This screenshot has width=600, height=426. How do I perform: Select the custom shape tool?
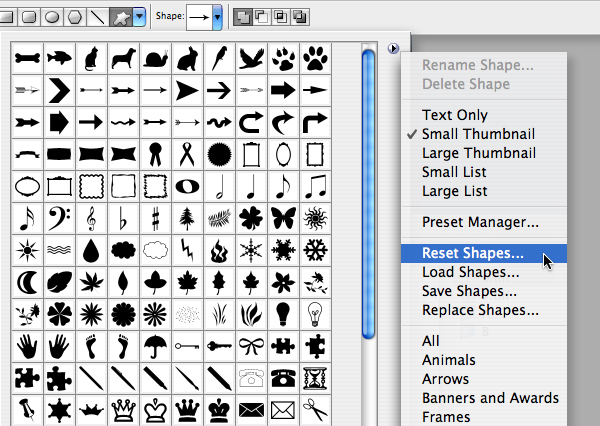tap(121, 16)
